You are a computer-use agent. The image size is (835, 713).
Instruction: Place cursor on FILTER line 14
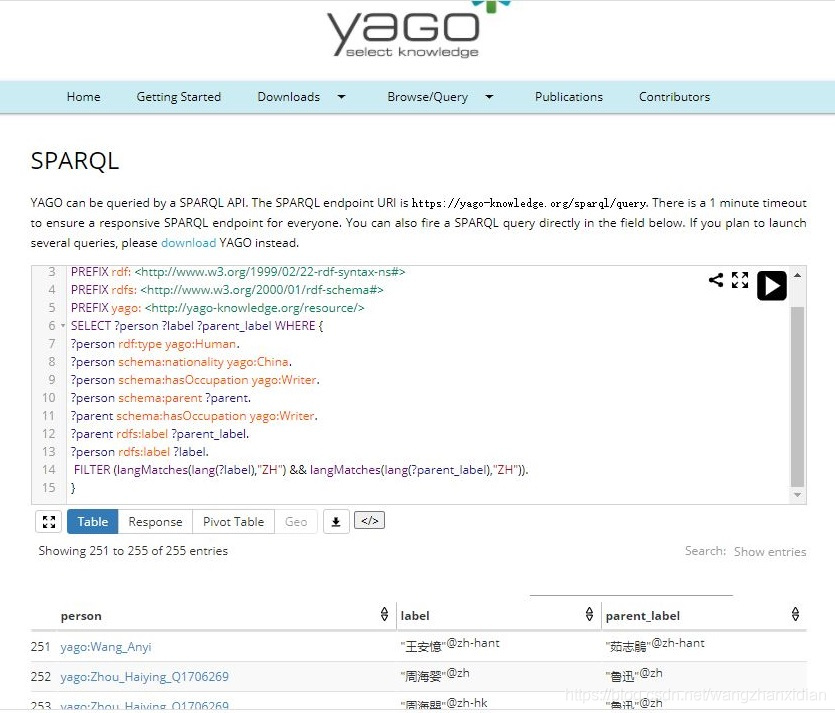(x=301, y=470)
